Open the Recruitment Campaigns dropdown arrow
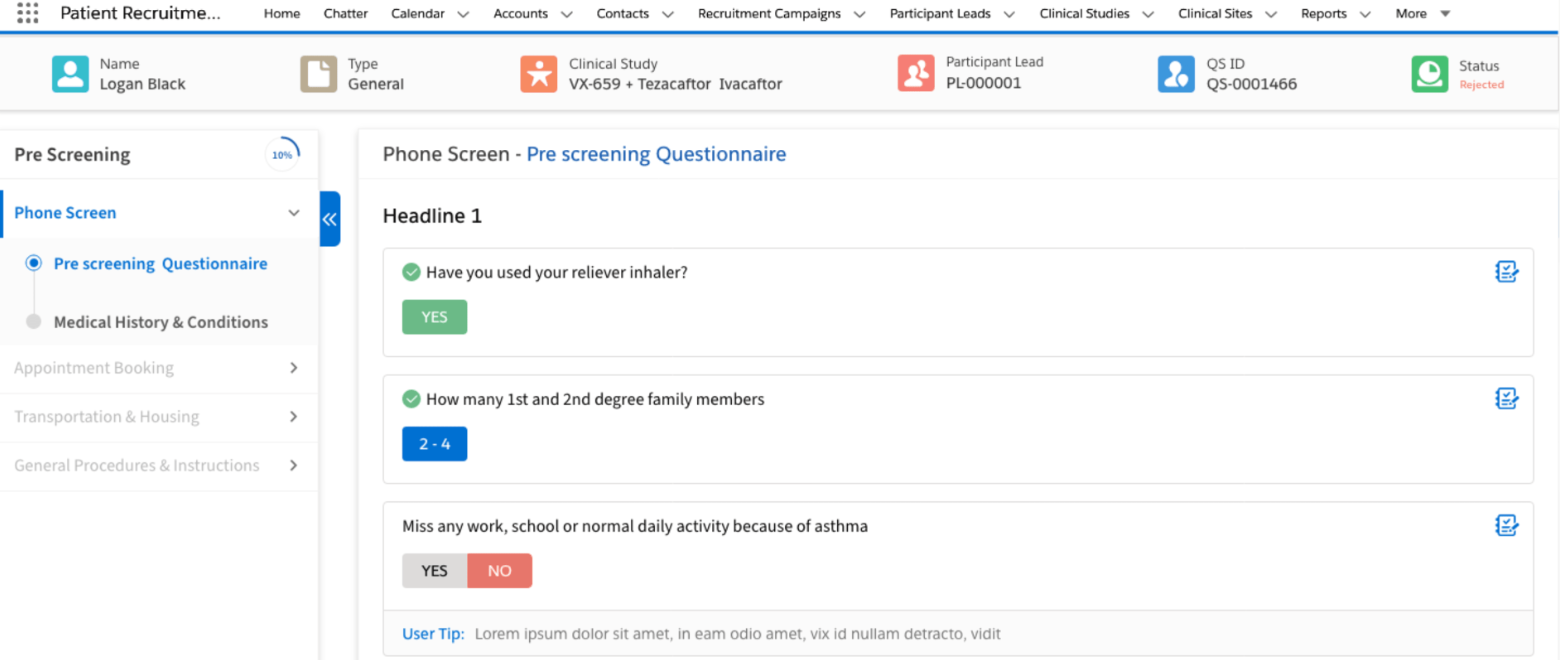The height and width of the screenshot is (660, 1560). [859, 14]
